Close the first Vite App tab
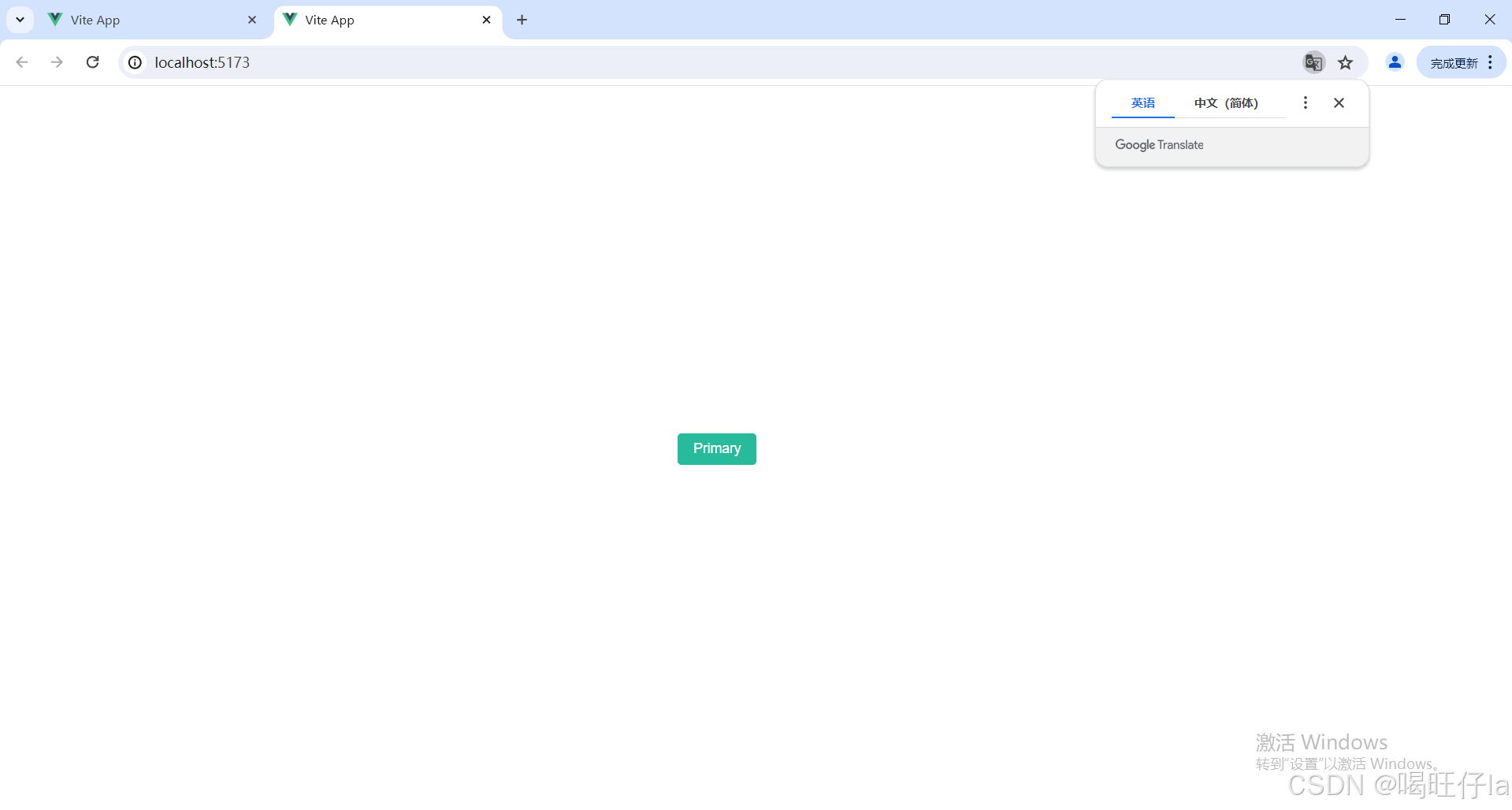Screen dimensions: 1512x810 pos(252,20)
